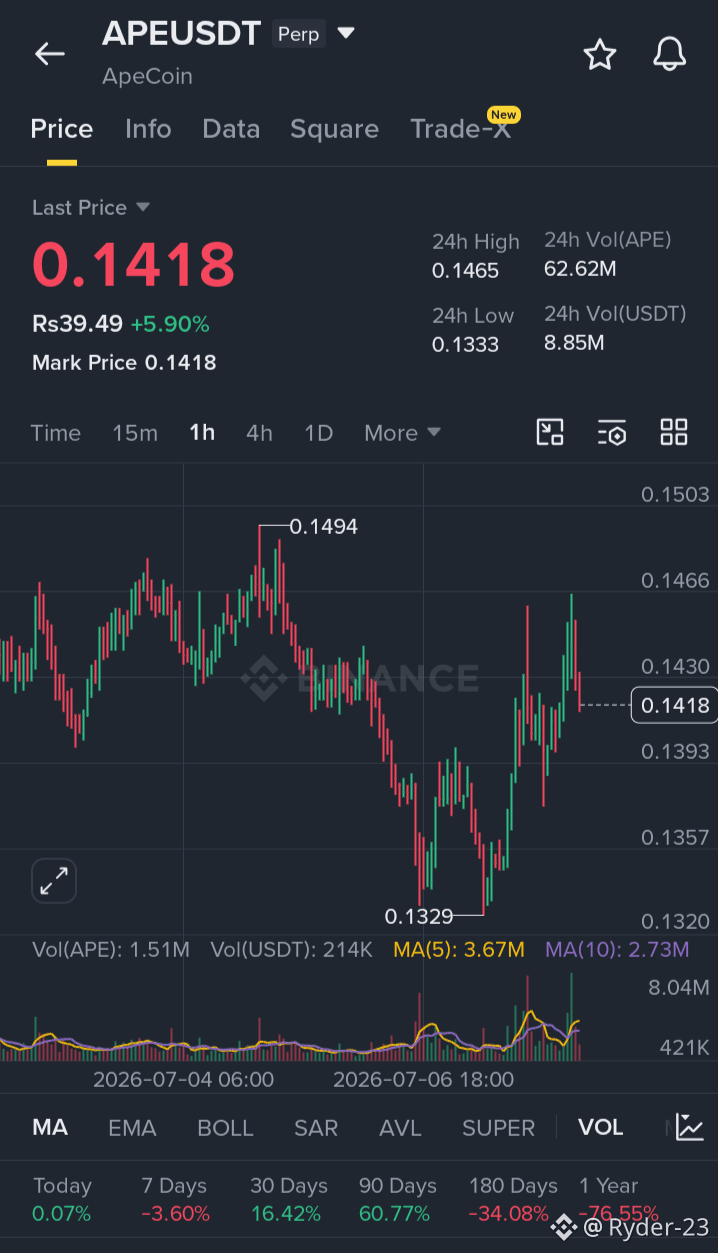Tap the 24h Low value 0.1333
The image size is (718, 1253).
pos(465,345)
